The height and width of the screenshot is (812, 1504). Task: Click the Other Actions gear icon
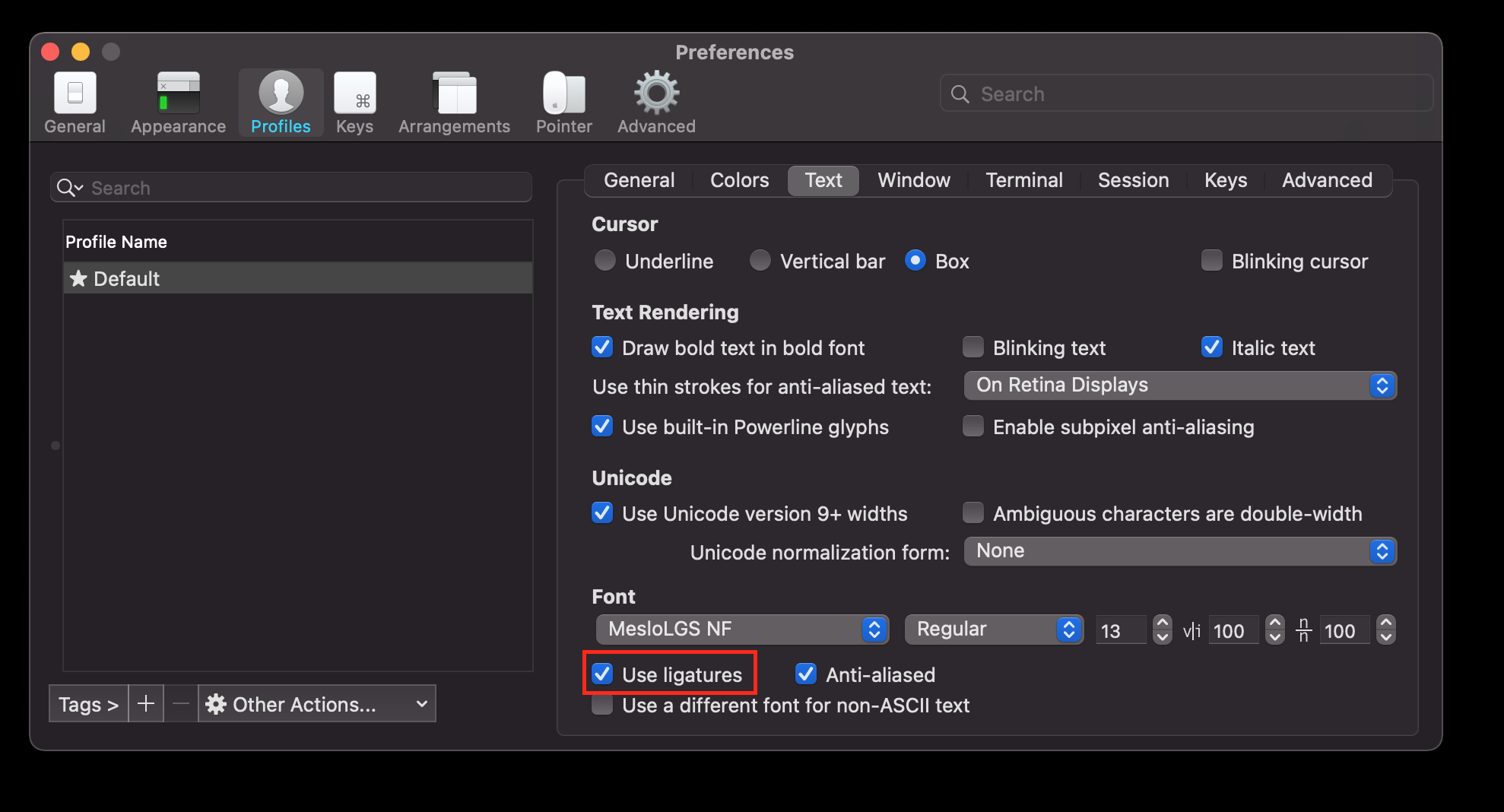[x=216, y=703]
